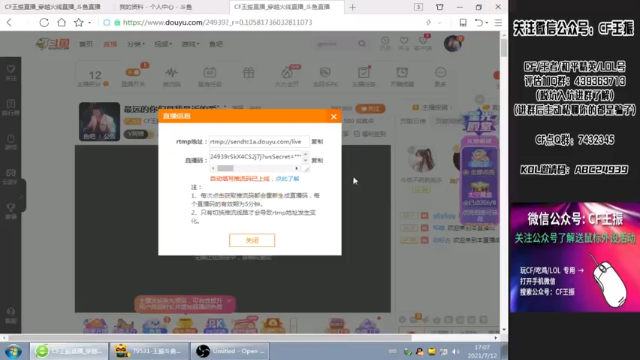Reload the page in browser
Image resolution: width=640 pixels, height=360 pixels.
click(x=44, y=22)
